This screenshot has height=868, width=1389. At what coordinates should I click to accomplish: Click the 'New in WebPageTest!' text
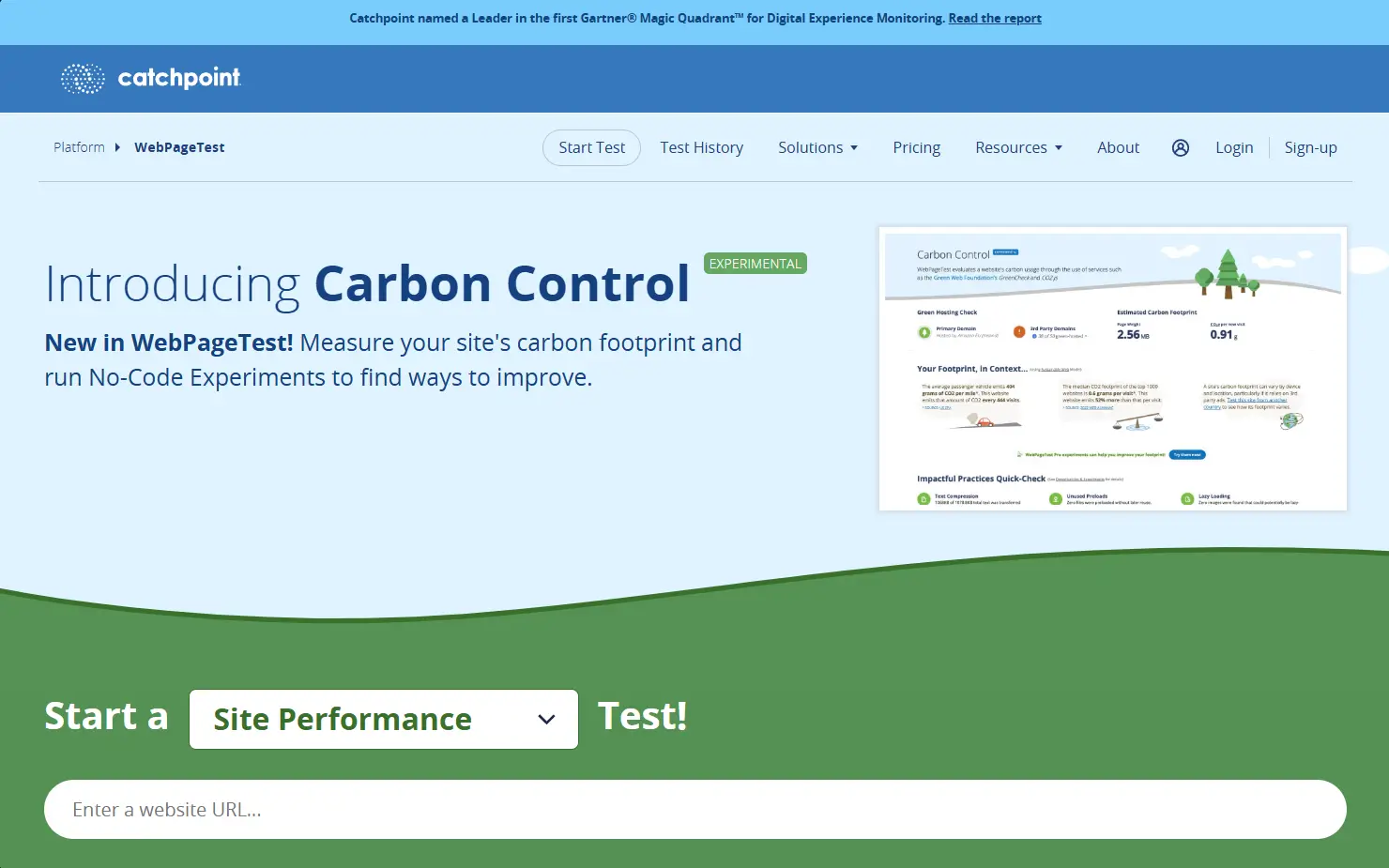pos(169,343)
